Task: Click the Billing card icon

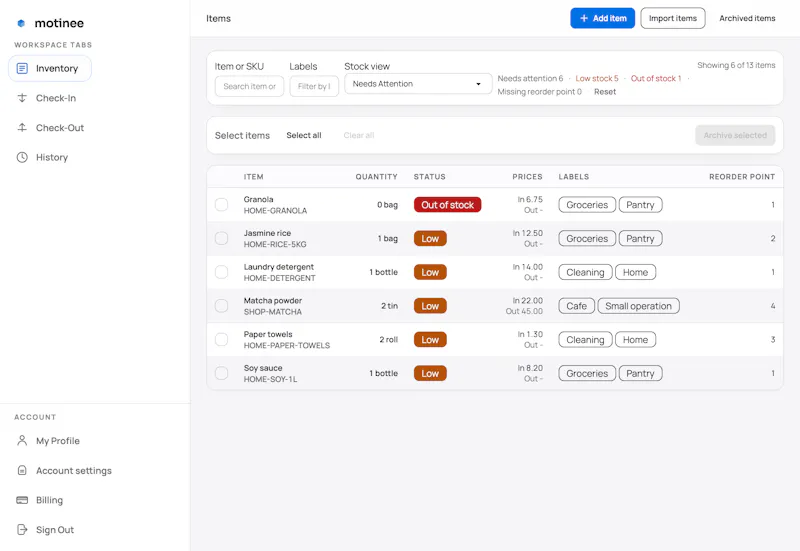Action: 22,500
